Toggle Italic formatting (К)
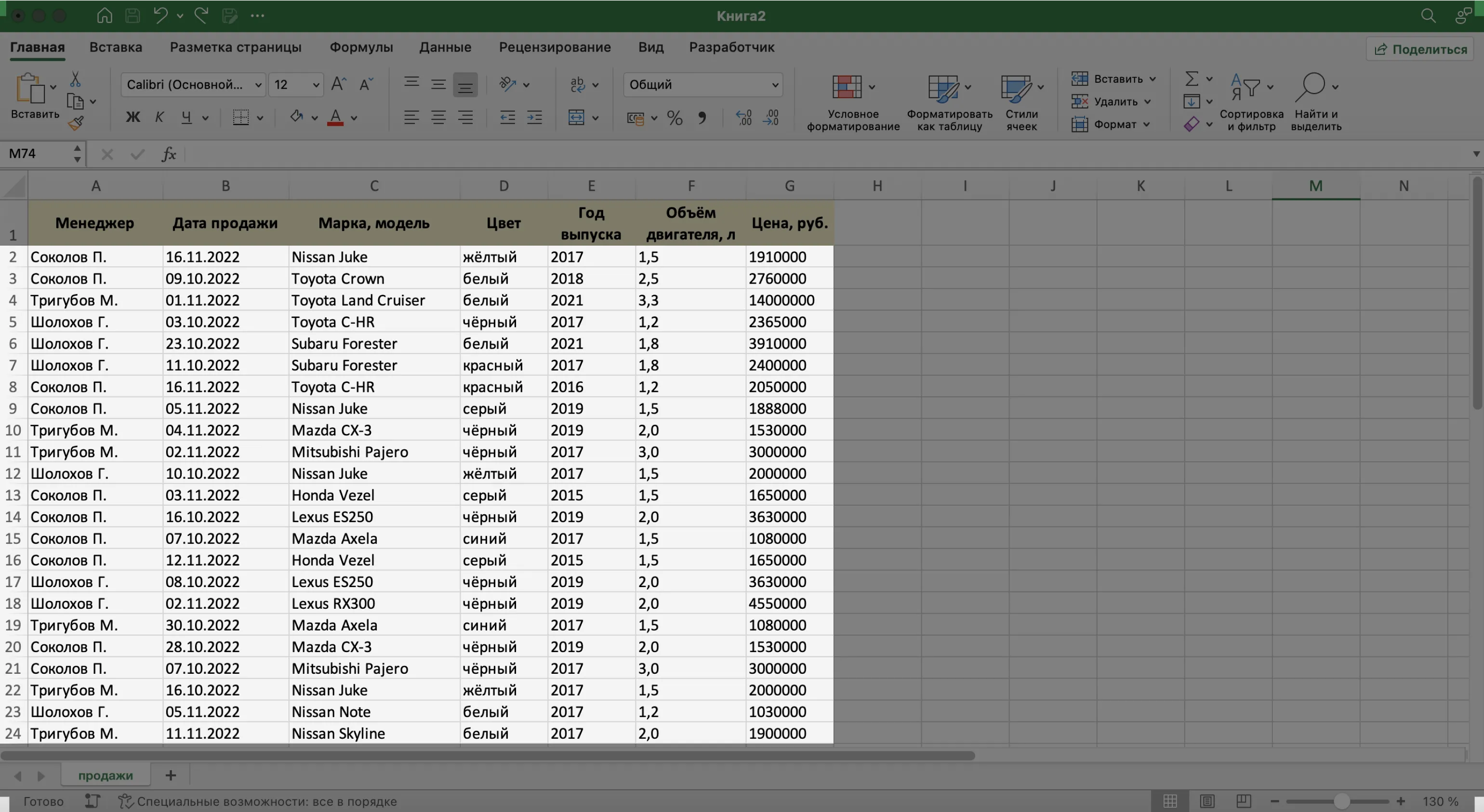 click(x=159, y=118)
